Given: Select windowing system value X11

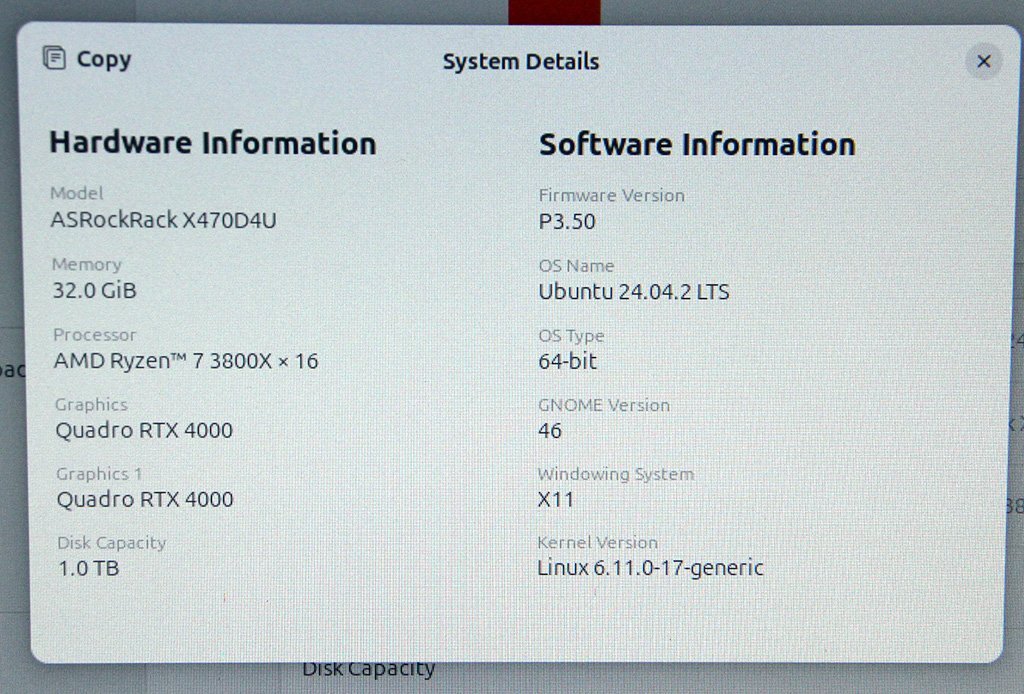Looking at the screenshot, I should (x=556, y=499).
